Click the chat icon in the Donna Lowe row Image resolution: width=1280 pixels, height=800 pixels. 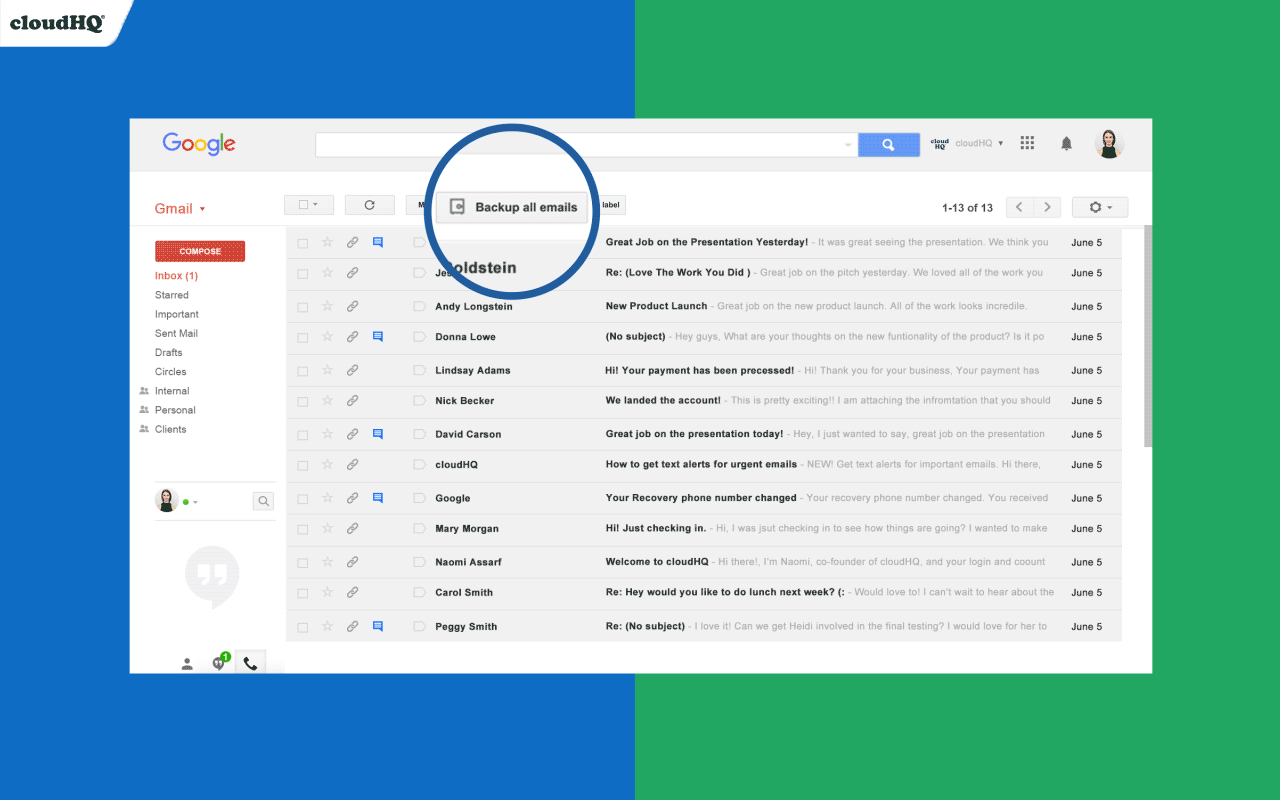pyautogui.click(x=378, y=337)
